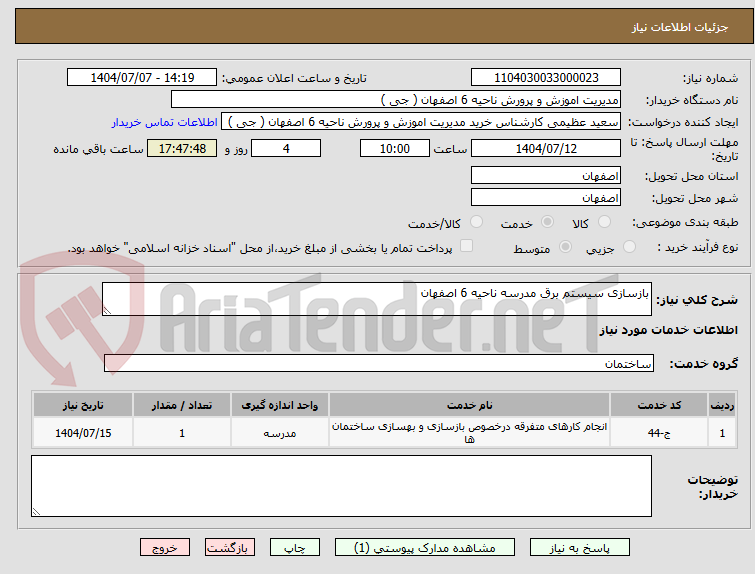The image size is (755, 574).
Task: Click the اطلاعات خدمات مورد نیاز heading
Action: 668,330
